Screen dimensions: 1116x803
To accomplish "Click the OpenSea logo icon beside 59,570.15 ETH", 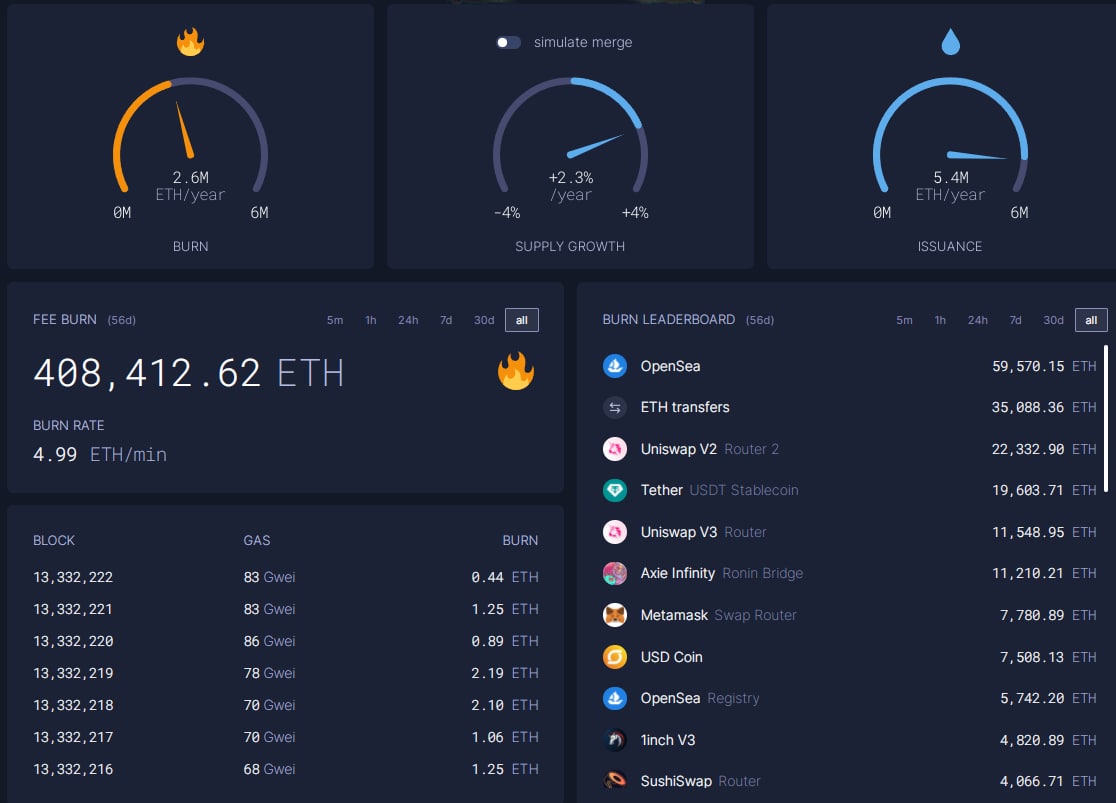I will click(x=615, y=366).
